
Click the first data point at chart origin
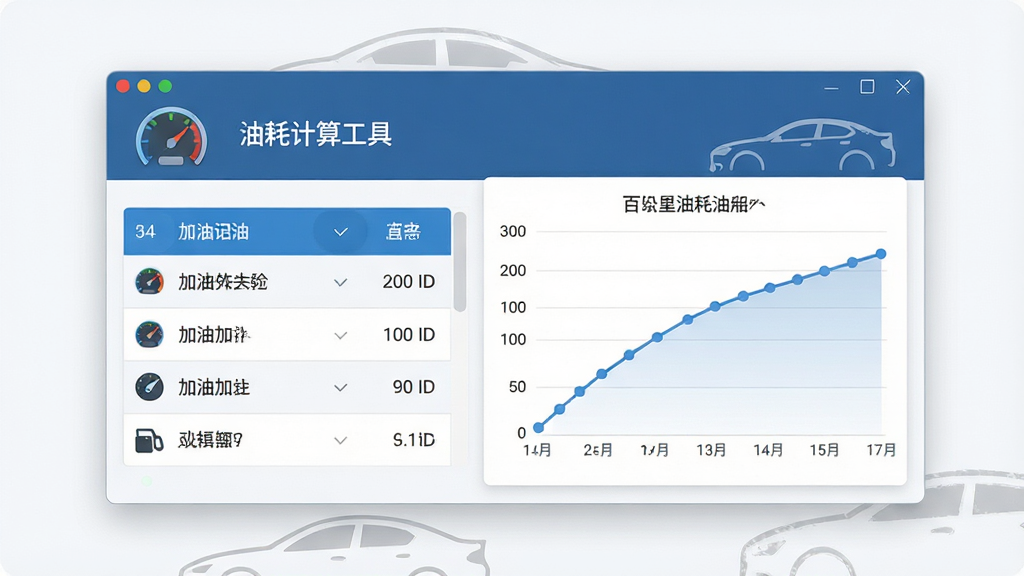[x=538, y=428]
